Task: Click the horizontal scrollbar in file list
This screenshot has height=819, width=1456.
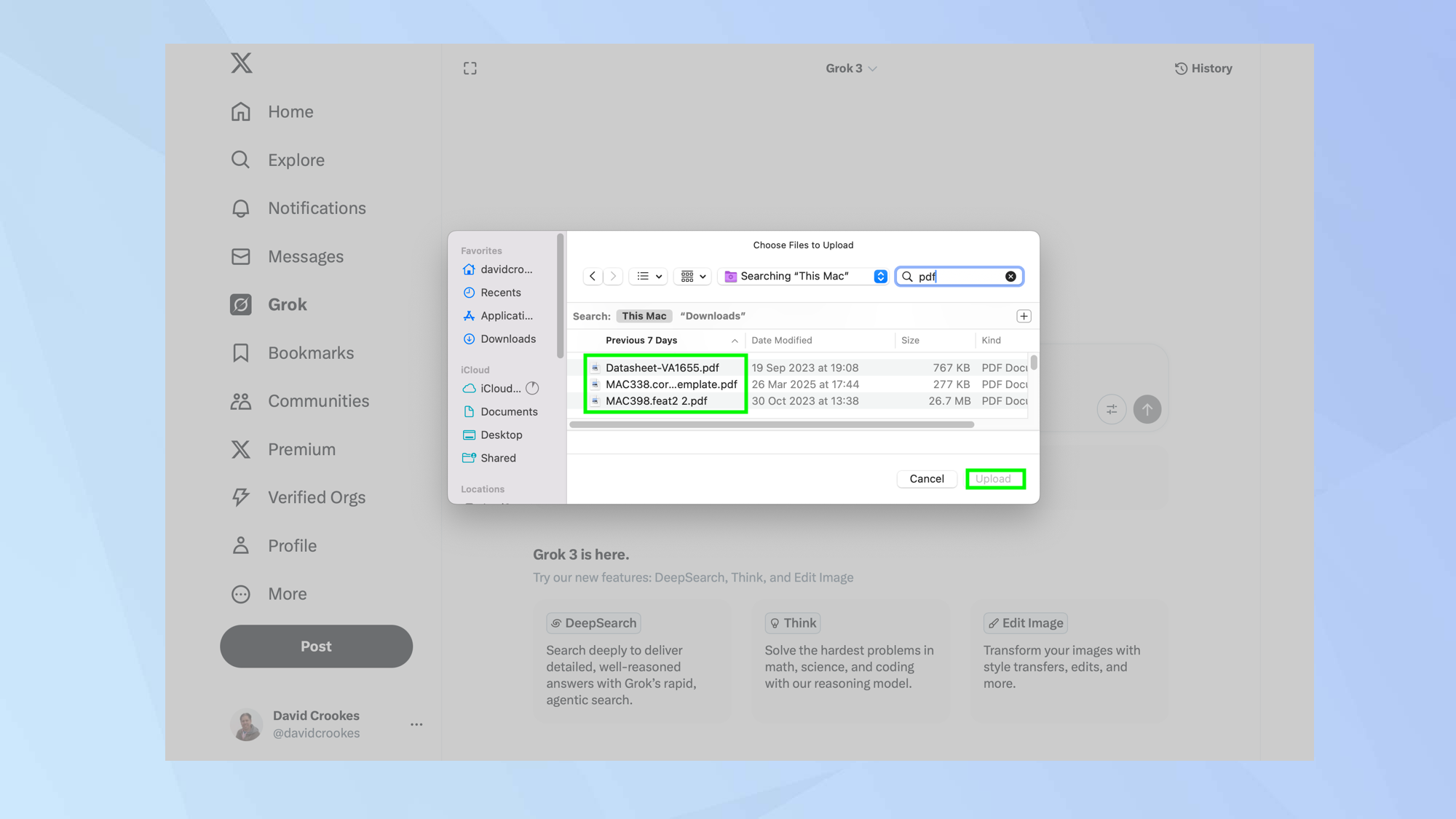Action: point(772,424)
